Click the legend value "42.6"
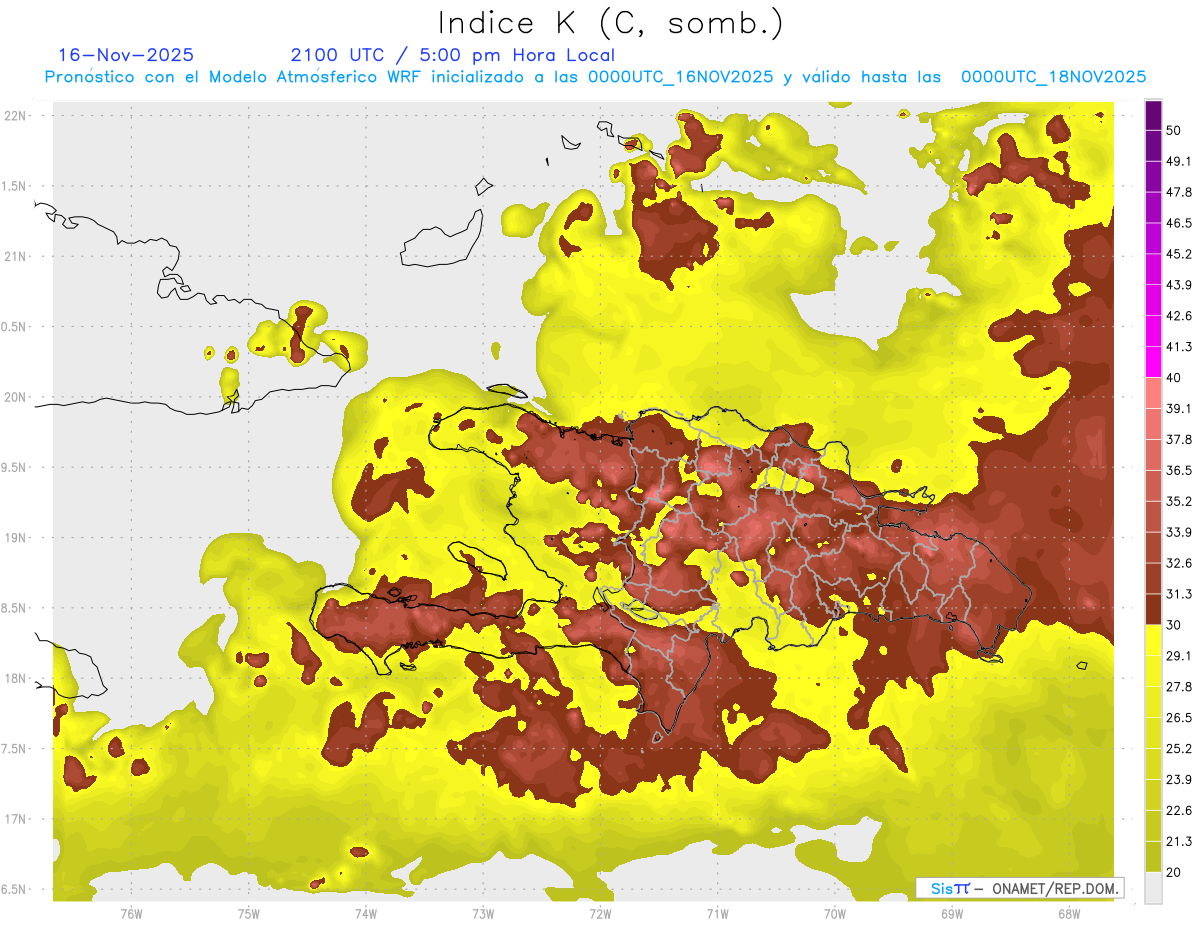 (1179, 316)
